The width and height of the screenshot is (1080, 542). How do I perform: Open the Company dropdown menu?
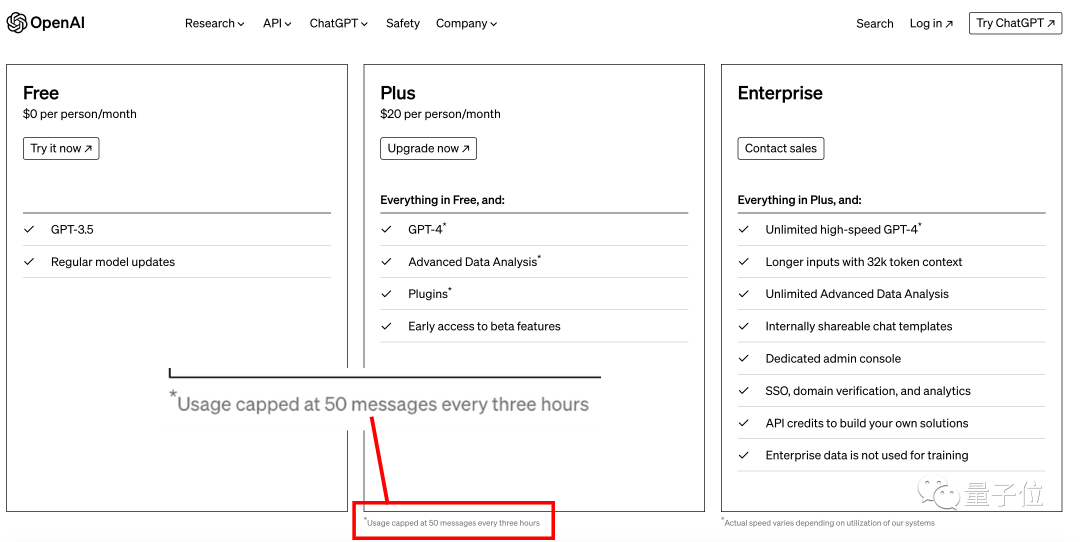click(466, 23)
